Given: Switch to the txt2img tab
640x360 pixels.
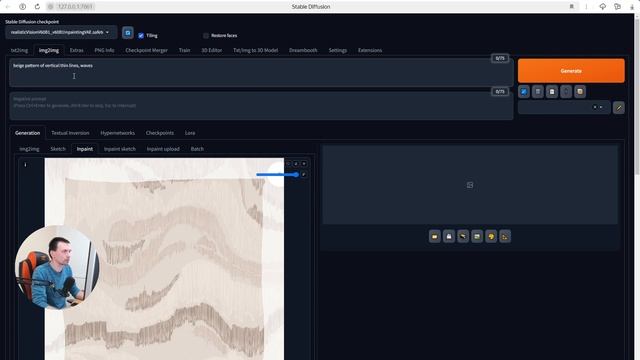Looking at the screenshot, I should 20,50.
